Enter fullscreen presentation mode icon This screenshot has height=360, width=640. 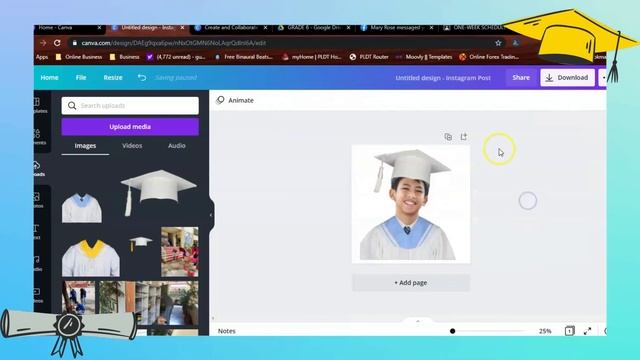pyautogui.click(x=587, y=331)
